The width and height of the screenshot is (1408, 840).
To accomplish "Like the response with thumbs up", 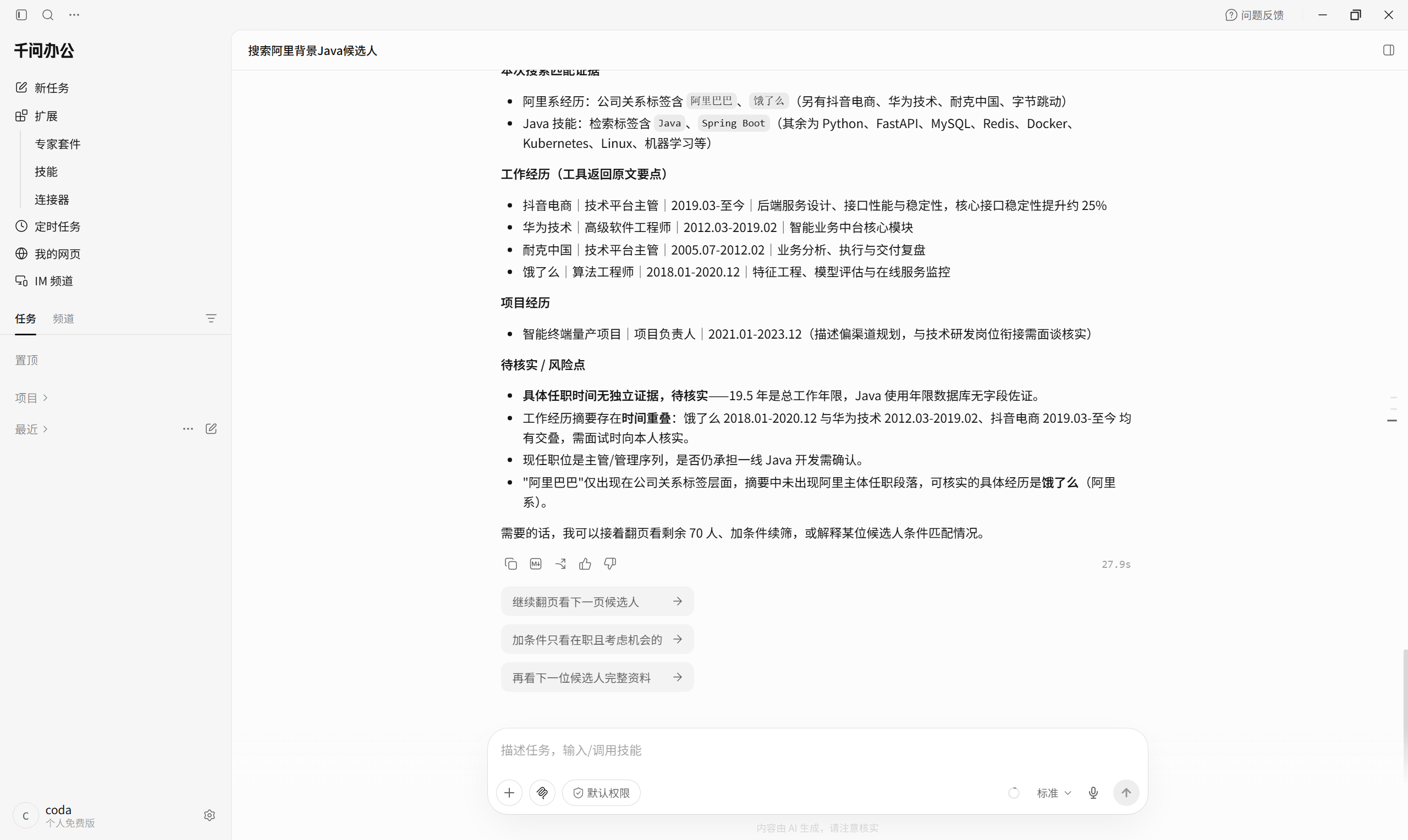I will [585, 564].
